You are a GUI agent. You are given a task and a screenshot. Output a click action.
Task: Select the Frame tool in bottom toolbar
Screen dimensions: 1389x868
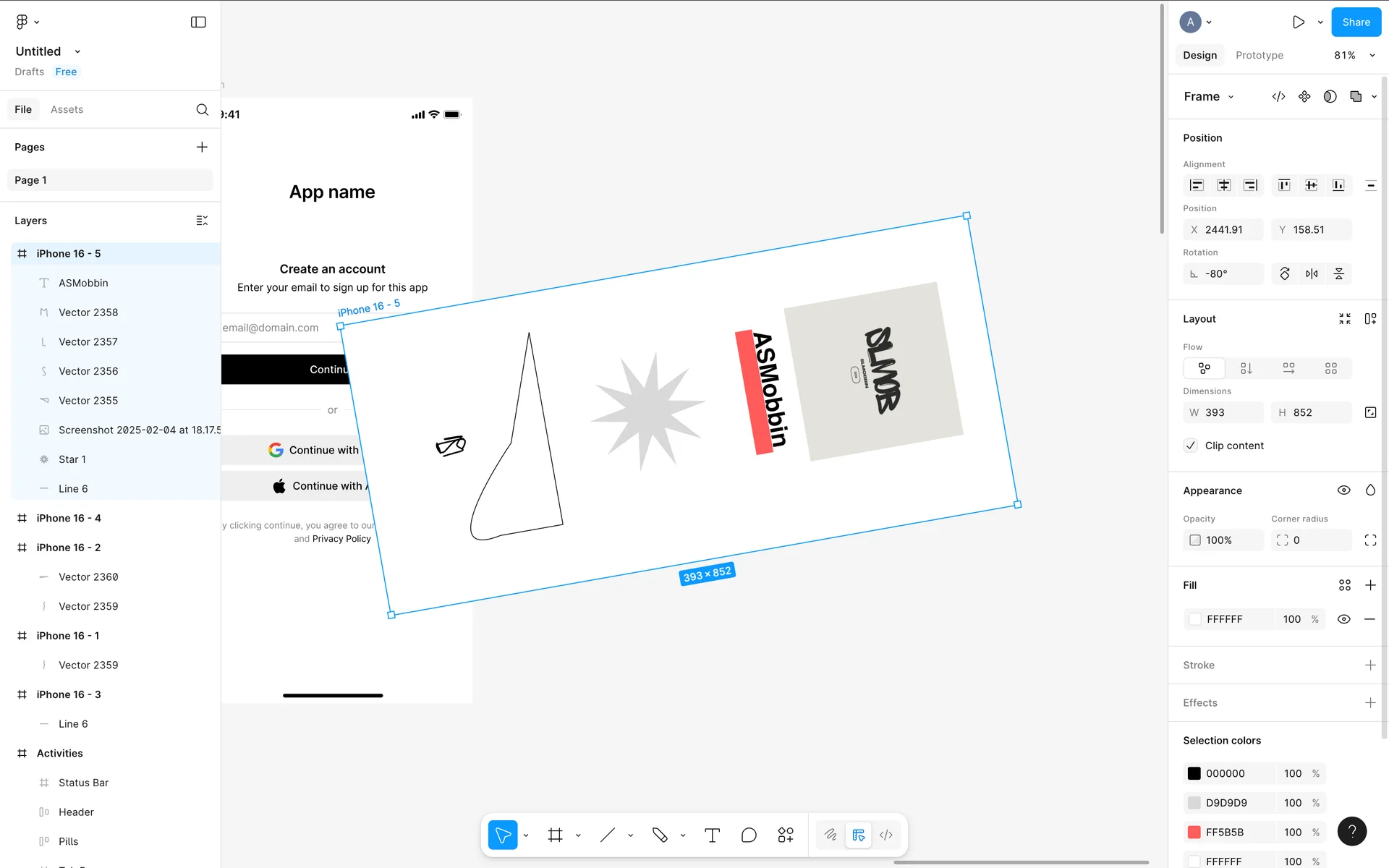click(x=555, y=835)
